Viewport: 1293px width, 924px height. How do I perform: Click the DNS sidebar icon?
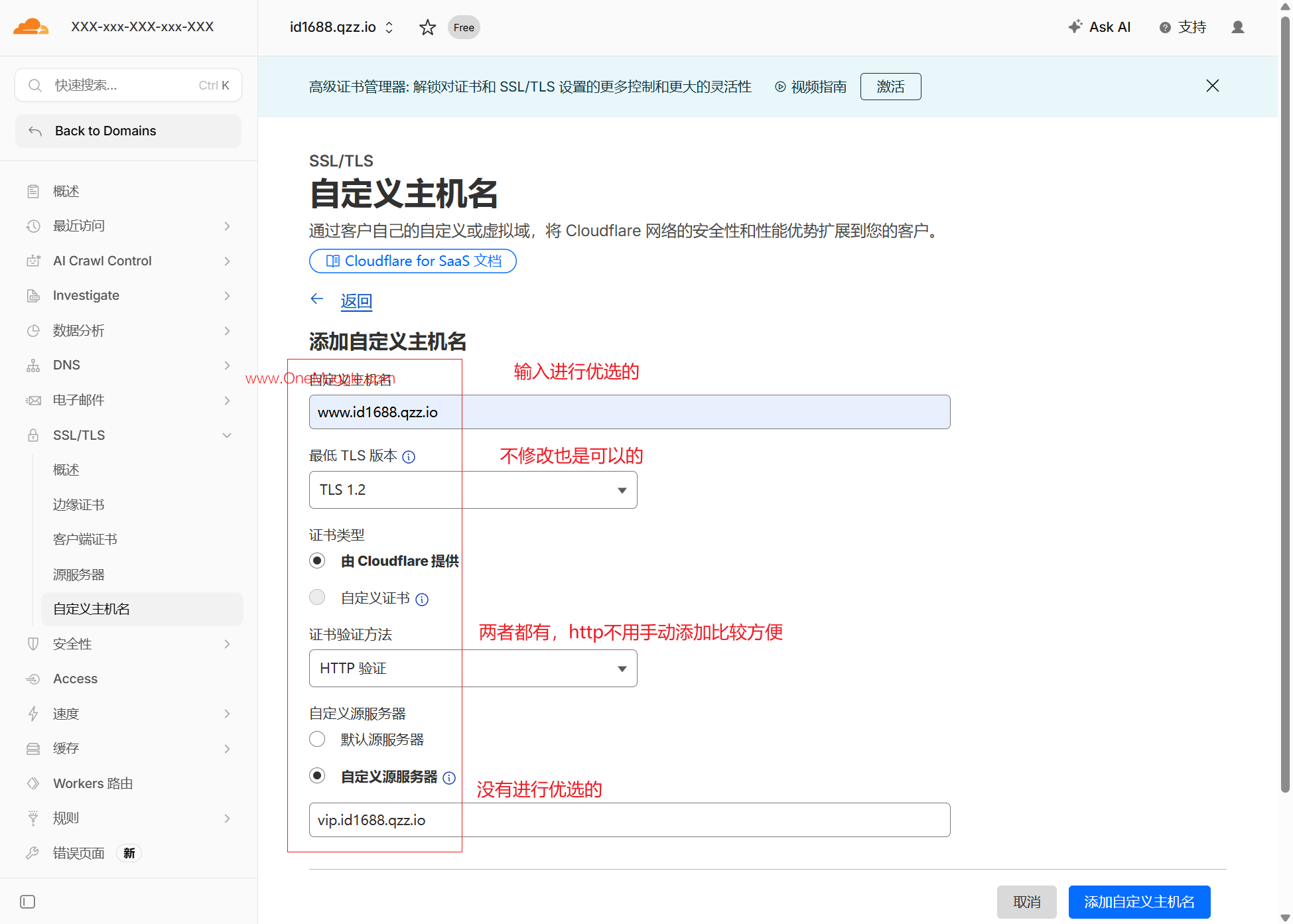tap(33, 365)
